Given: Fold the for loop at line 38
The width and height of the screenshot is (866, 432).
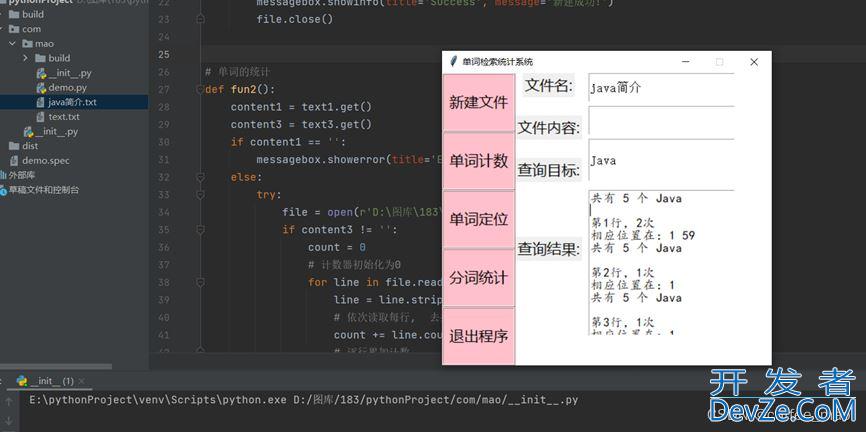Looking at the screenshot, I should tap(200, 282).
